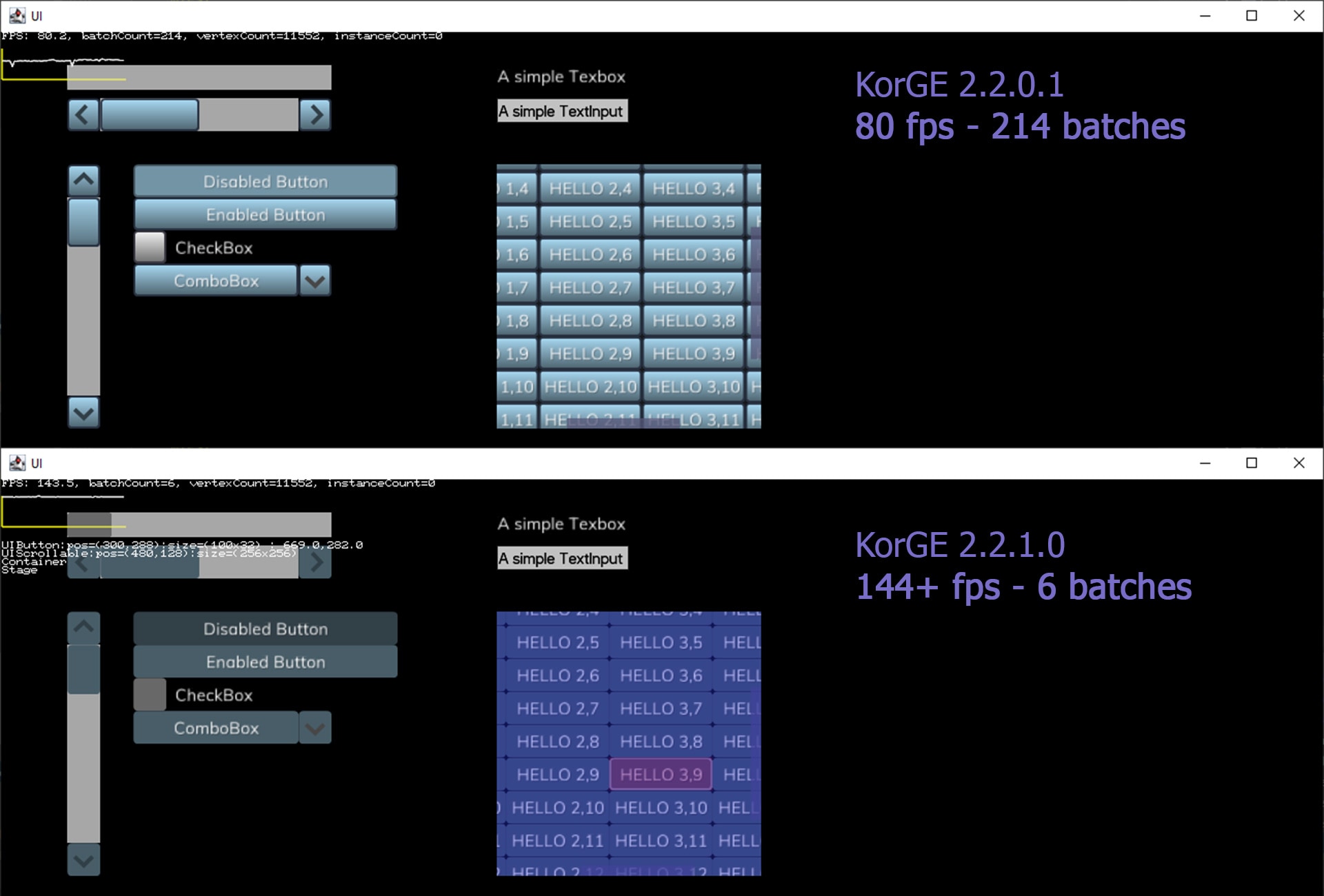
Task: Click vertical scrollbar thumb in bottom window
Action: coord(83,669)
